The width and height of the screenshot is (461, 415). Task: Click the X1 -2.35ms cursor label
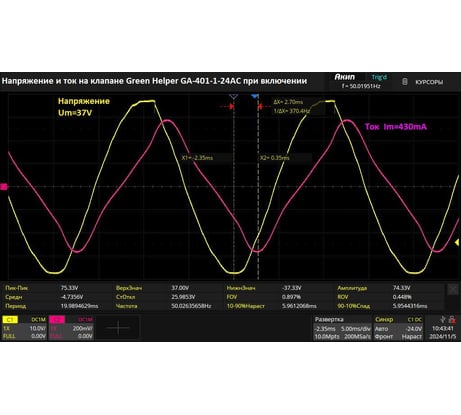pyautogui.click(x=197, y=158)
